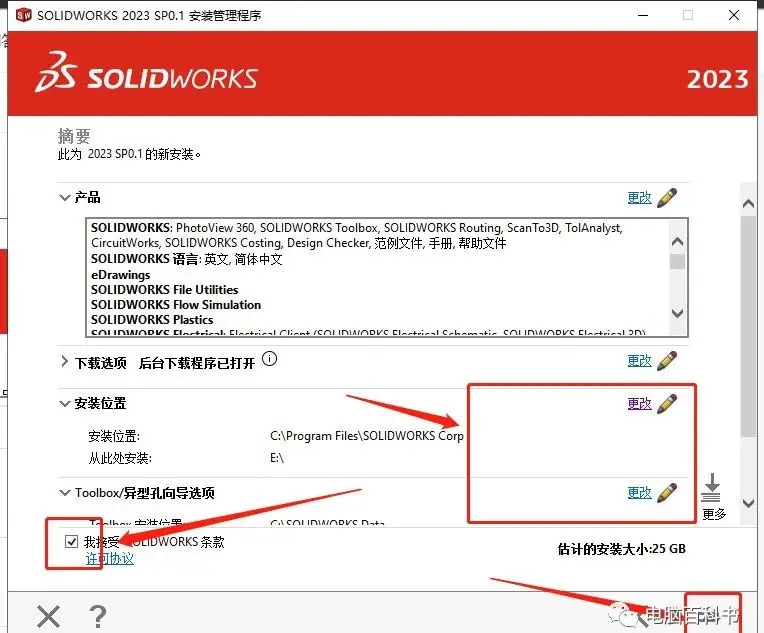Minimize the installation manager window
Viewport: 764px width, 633px height.
643,15
